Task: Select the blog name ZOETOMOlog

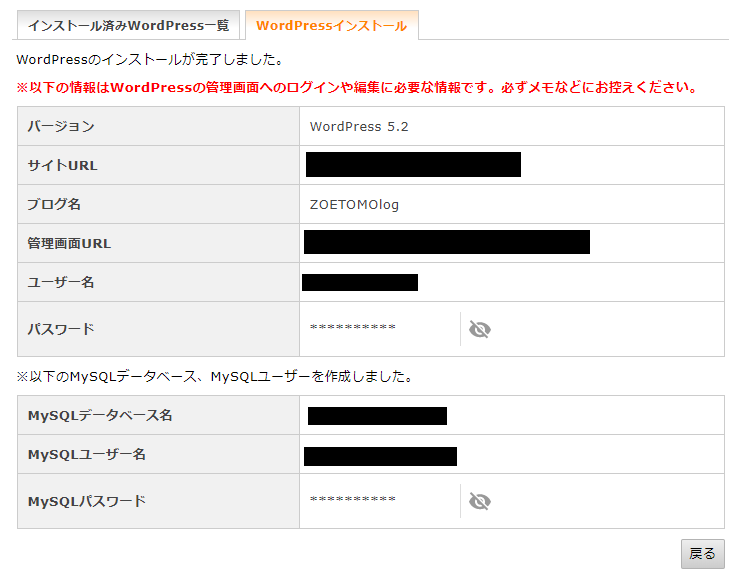Action: (x=354, y=205)
